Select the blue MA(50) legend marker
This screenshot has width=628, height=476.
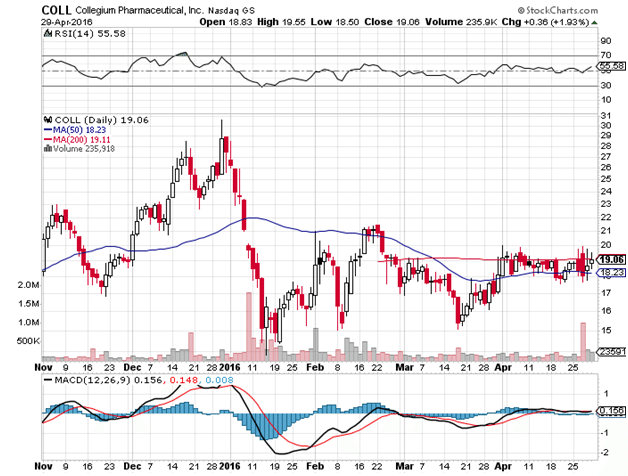[45, 126]
